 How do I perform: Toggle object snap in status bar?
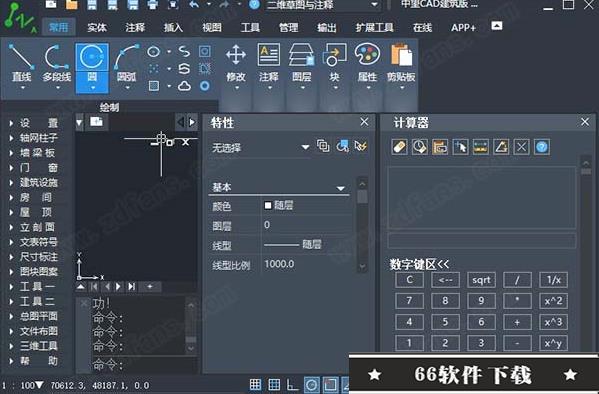pos(330,384)
